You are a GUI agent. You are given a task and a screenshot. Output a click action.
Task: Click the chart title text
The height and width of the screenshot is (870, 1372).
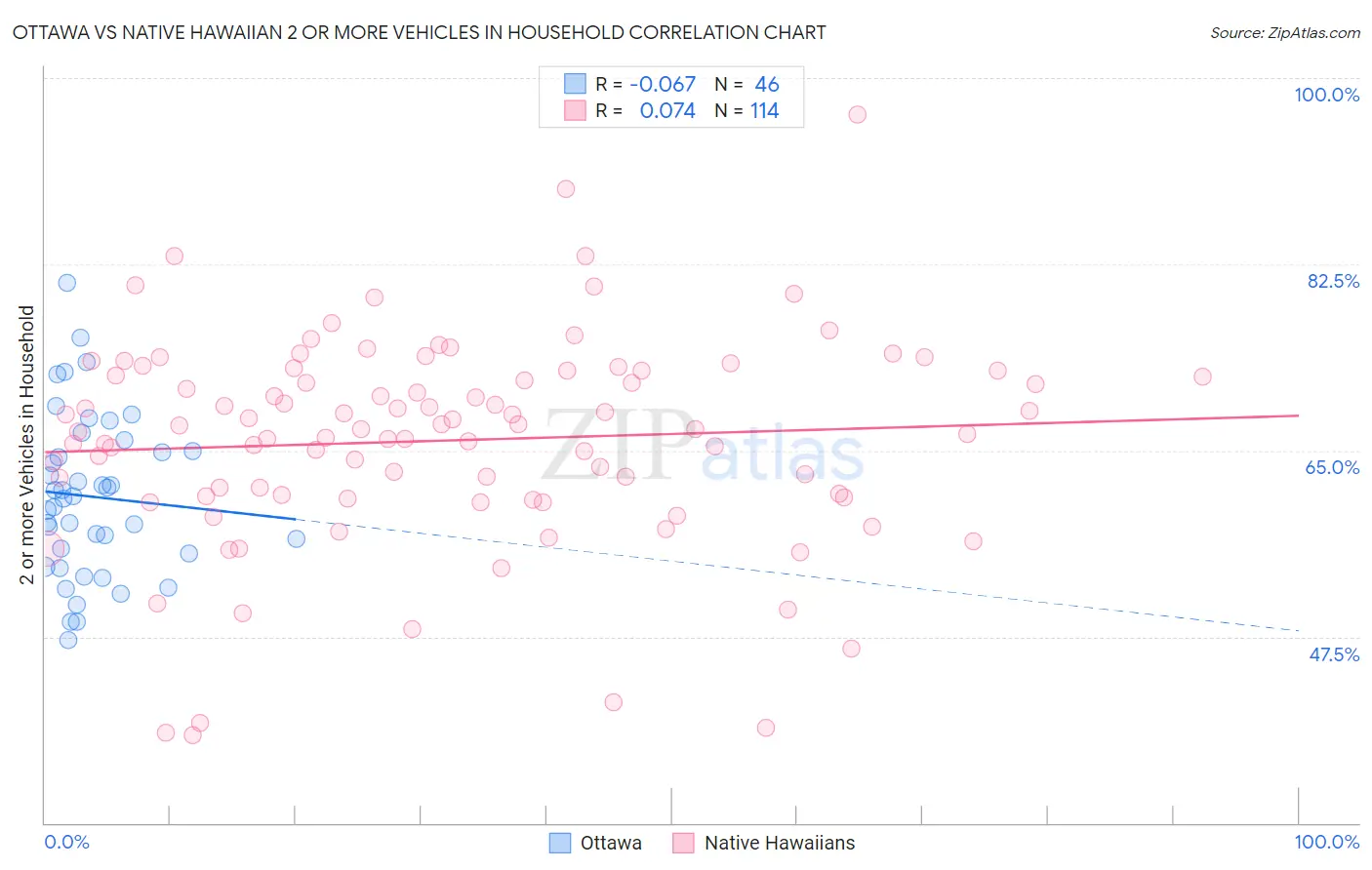419,32
